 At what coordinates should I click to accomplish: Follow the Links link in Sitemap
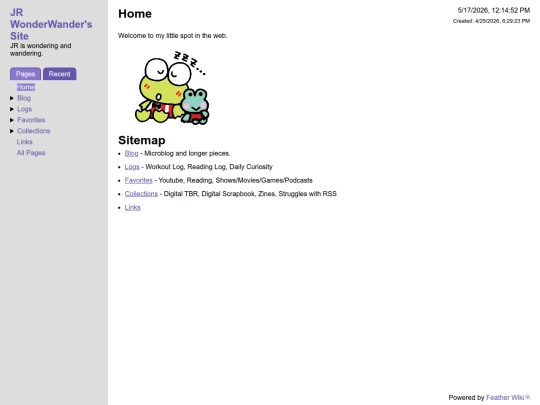(133, 207)
